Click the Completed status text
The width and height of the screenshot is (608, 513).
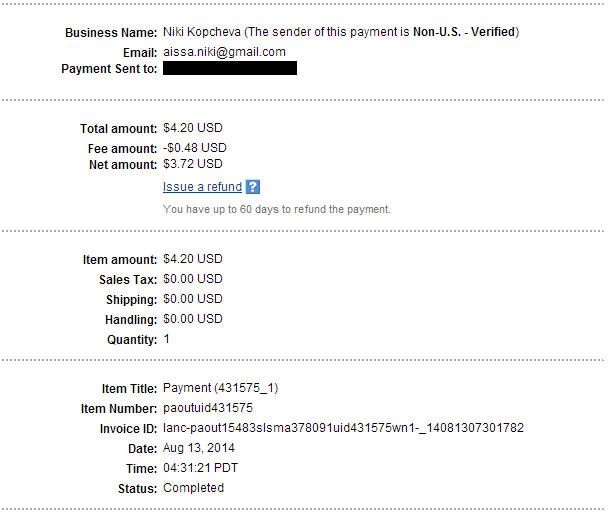[193, 488]
